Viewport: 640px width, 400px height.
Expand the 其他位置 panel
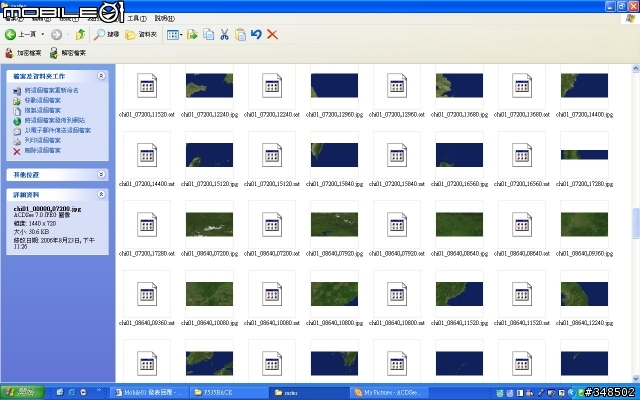click(x=101, y=175)
